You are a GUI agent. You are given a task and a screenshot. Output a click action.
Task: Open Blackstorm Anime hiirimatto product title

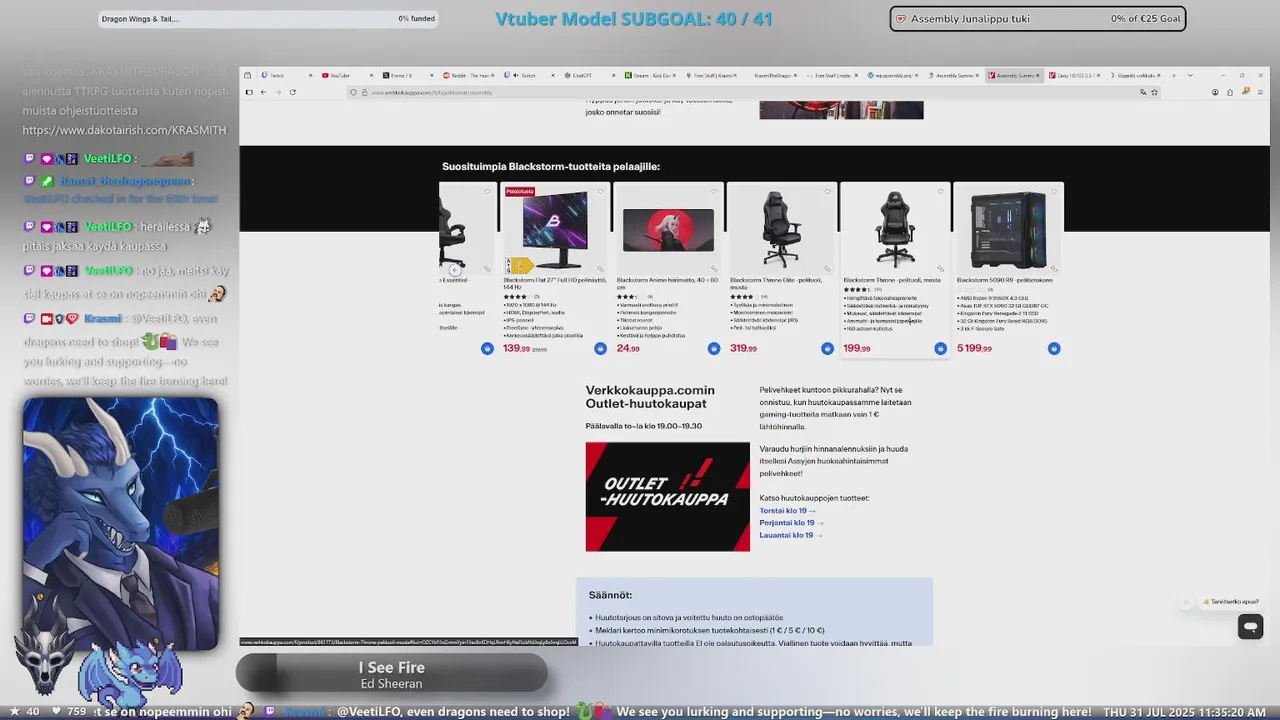point(667,283)
